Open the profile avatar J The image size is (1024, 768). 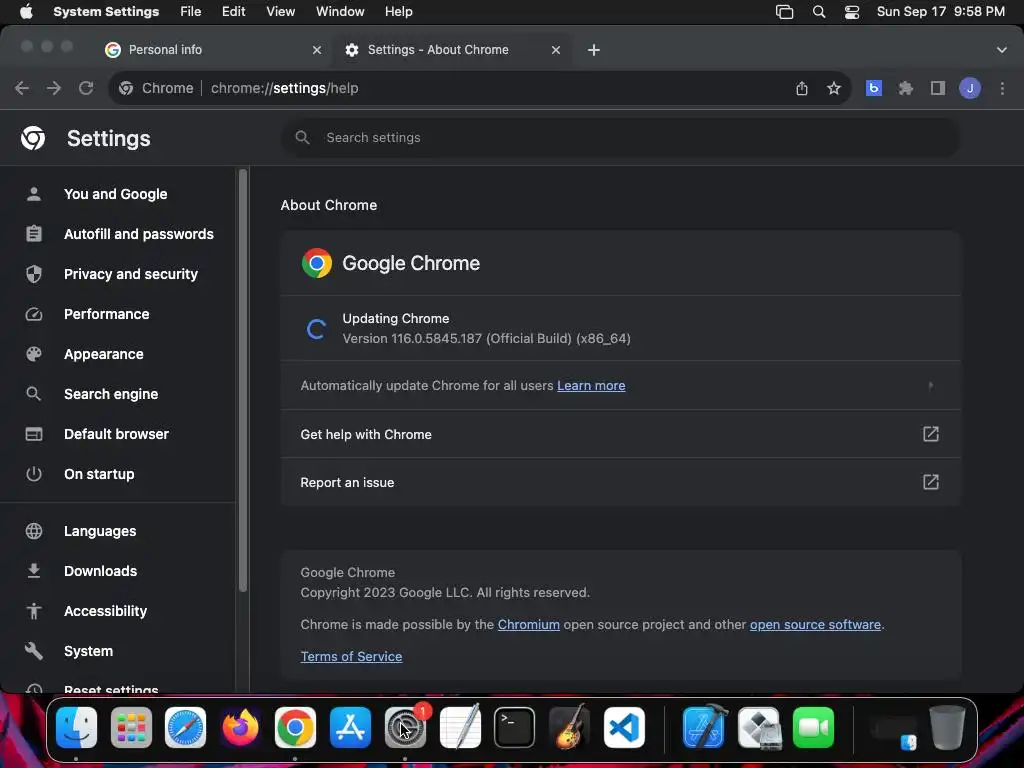(970, 88)
